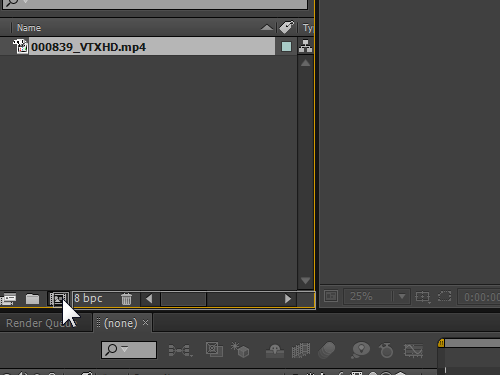Open the project flowchart view icon
Screen dimensions: 500x375
(305, 46)
